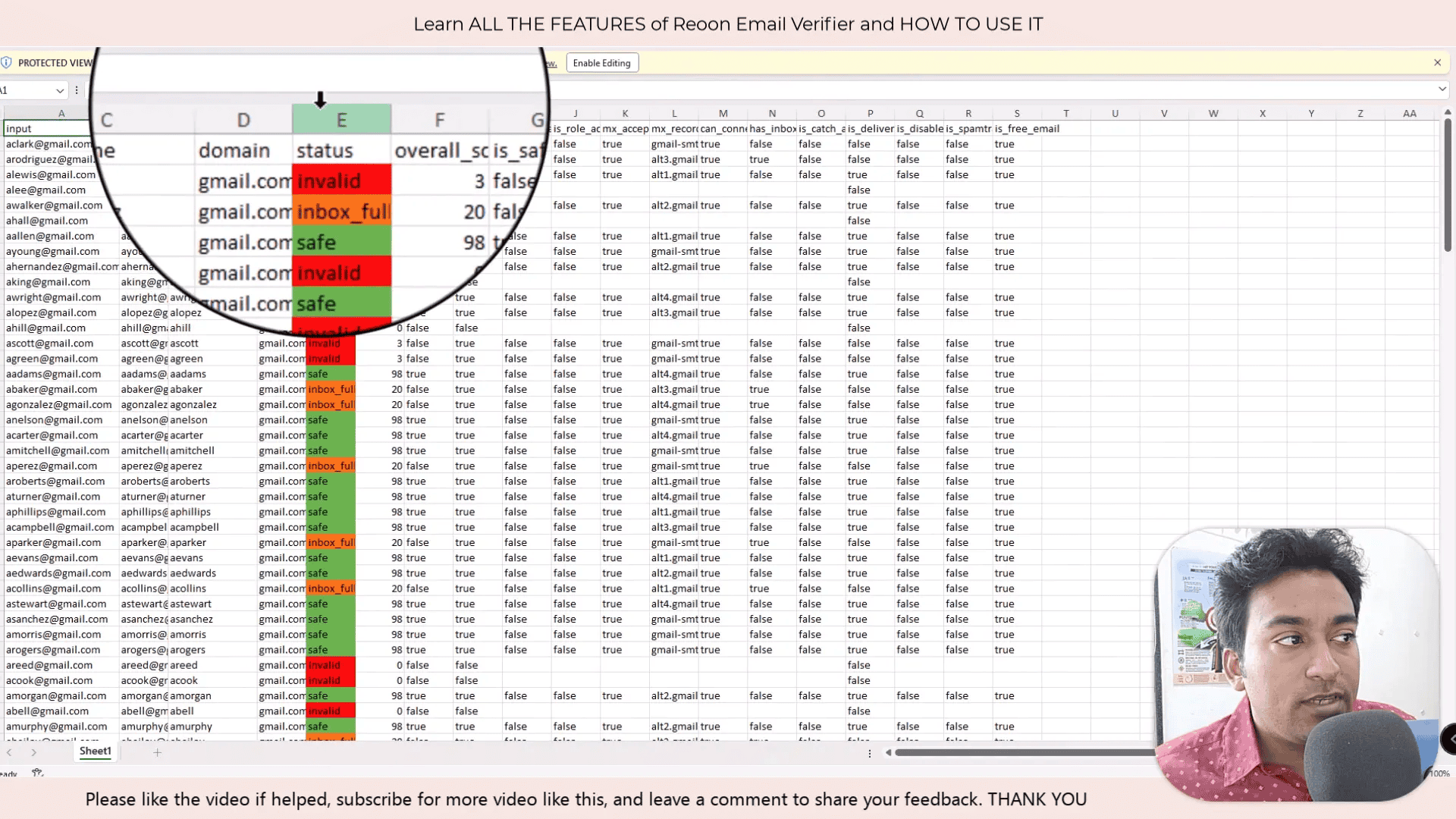Click the three-dot handle left of the horizontal scrollbar

[869, 753]
